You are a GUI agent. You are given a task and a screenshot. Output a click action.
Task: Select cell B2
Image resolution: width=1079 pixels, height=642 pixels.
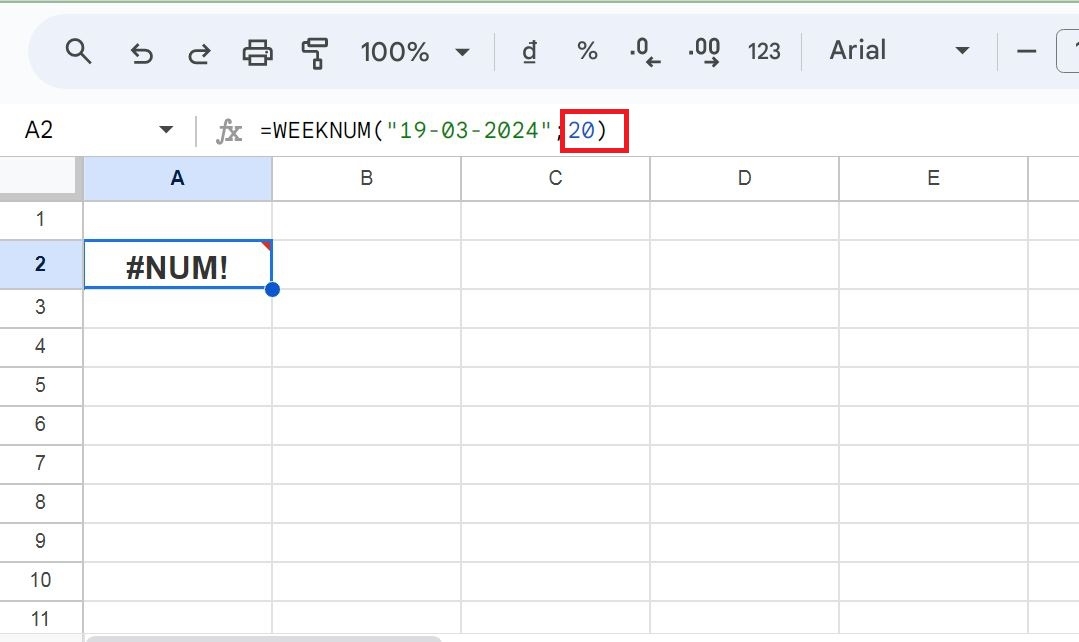pyautogui.click(x=366, y=264)
